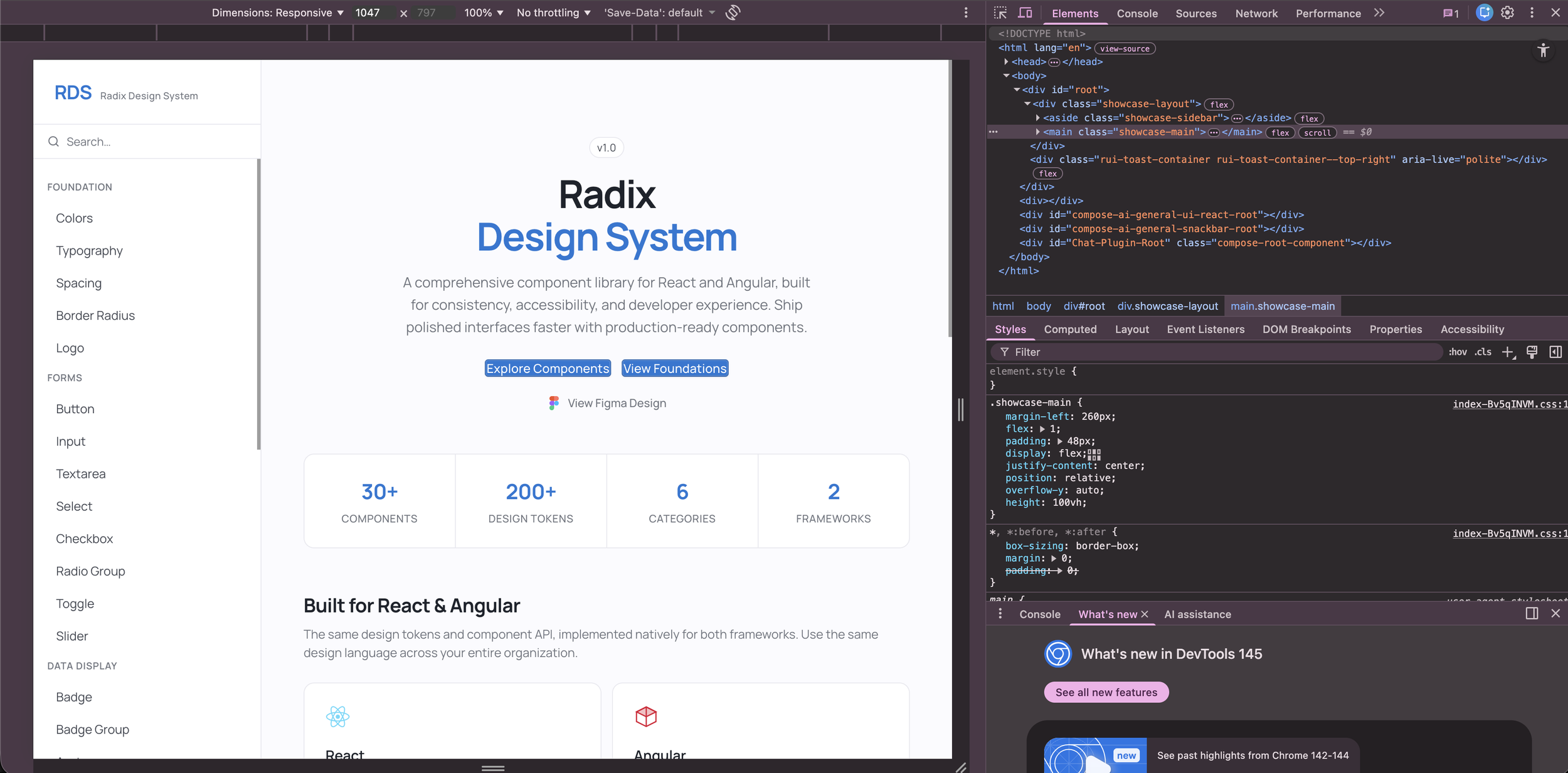Toggle the flex badge on the aside element

[x=1309, y=118]
